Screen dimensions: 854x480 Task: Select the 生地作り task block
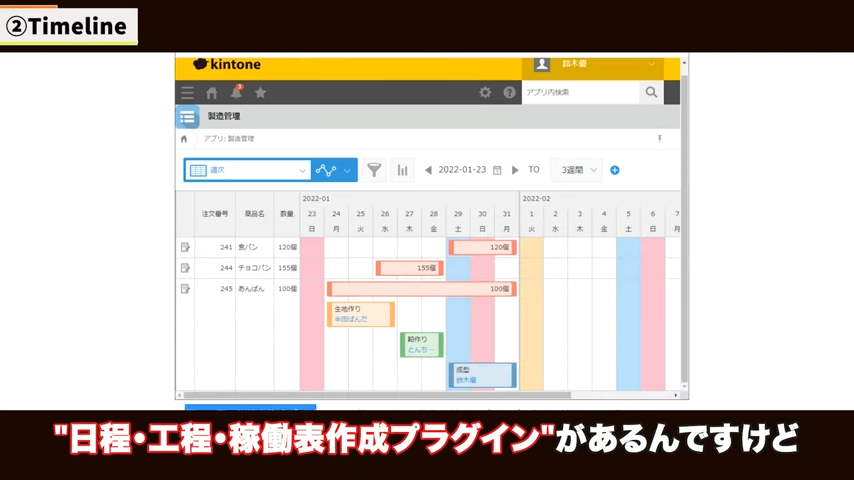(x=361, y=314)
